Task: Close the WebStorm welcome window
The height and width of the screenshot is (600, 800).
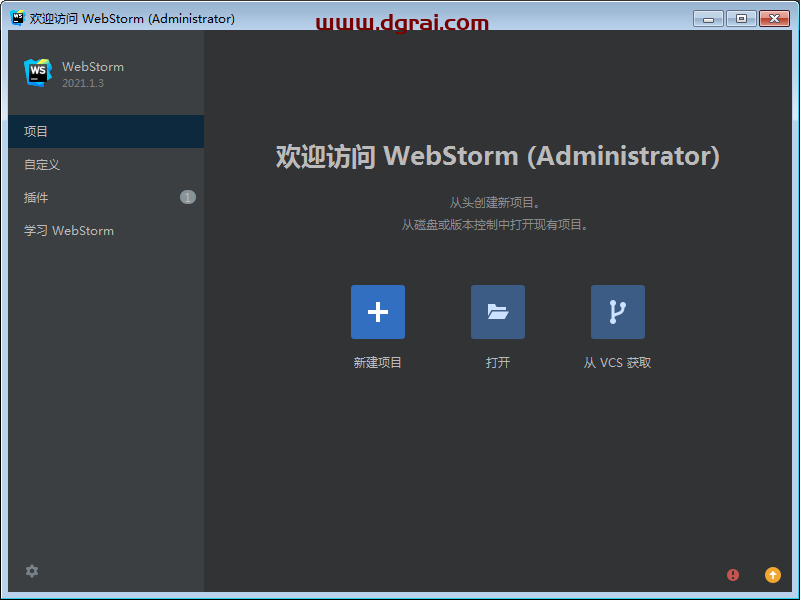Action: coord(774,19)
